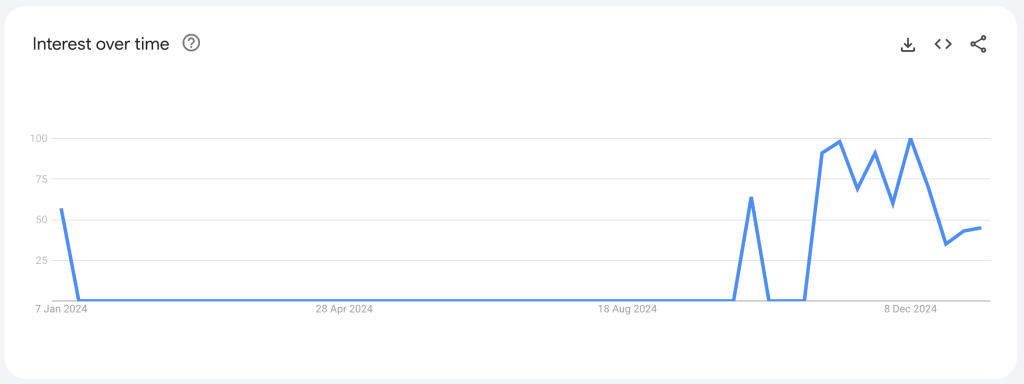
Task: Click the '8 Dec 2024' axis label
Action: click(910, 309)
